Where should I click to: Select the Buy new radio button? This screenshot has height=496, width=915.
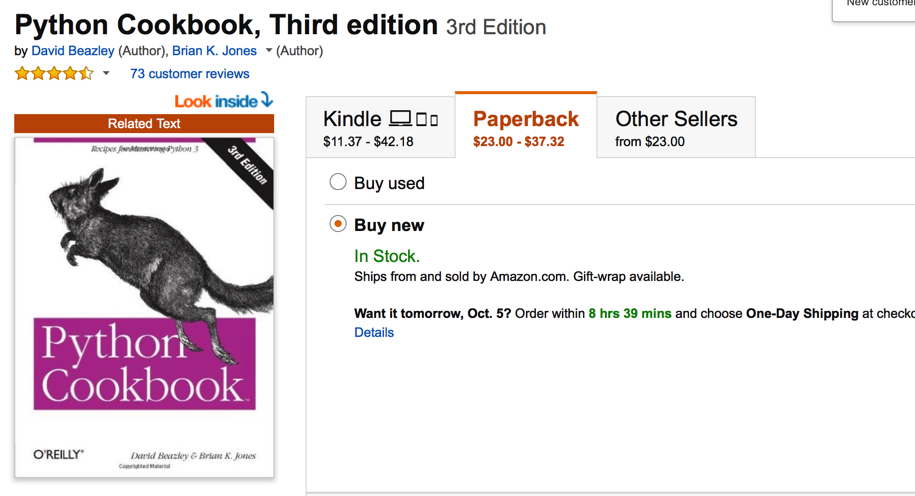338,224
